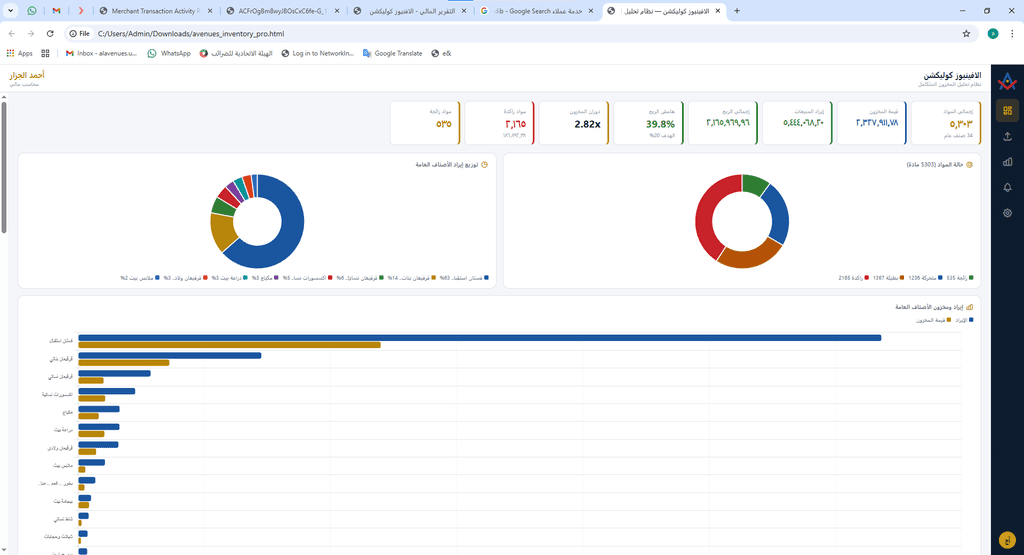1024x555 pixels.
Task: Bookmark this page with the star icon
Action: (x=966, y=33)
